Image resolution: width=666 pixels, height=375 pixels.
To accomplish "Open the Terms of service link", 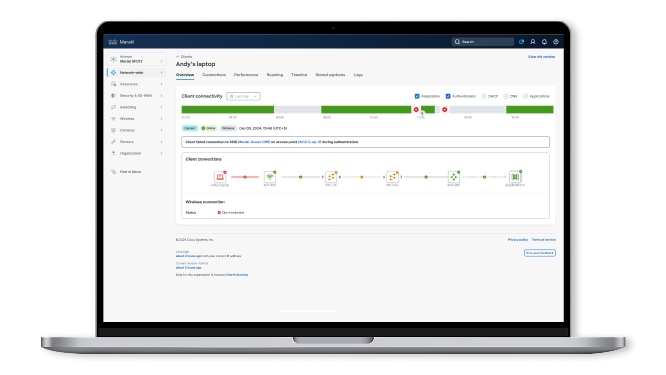I will pyautogui.click(x=543, y=240).
